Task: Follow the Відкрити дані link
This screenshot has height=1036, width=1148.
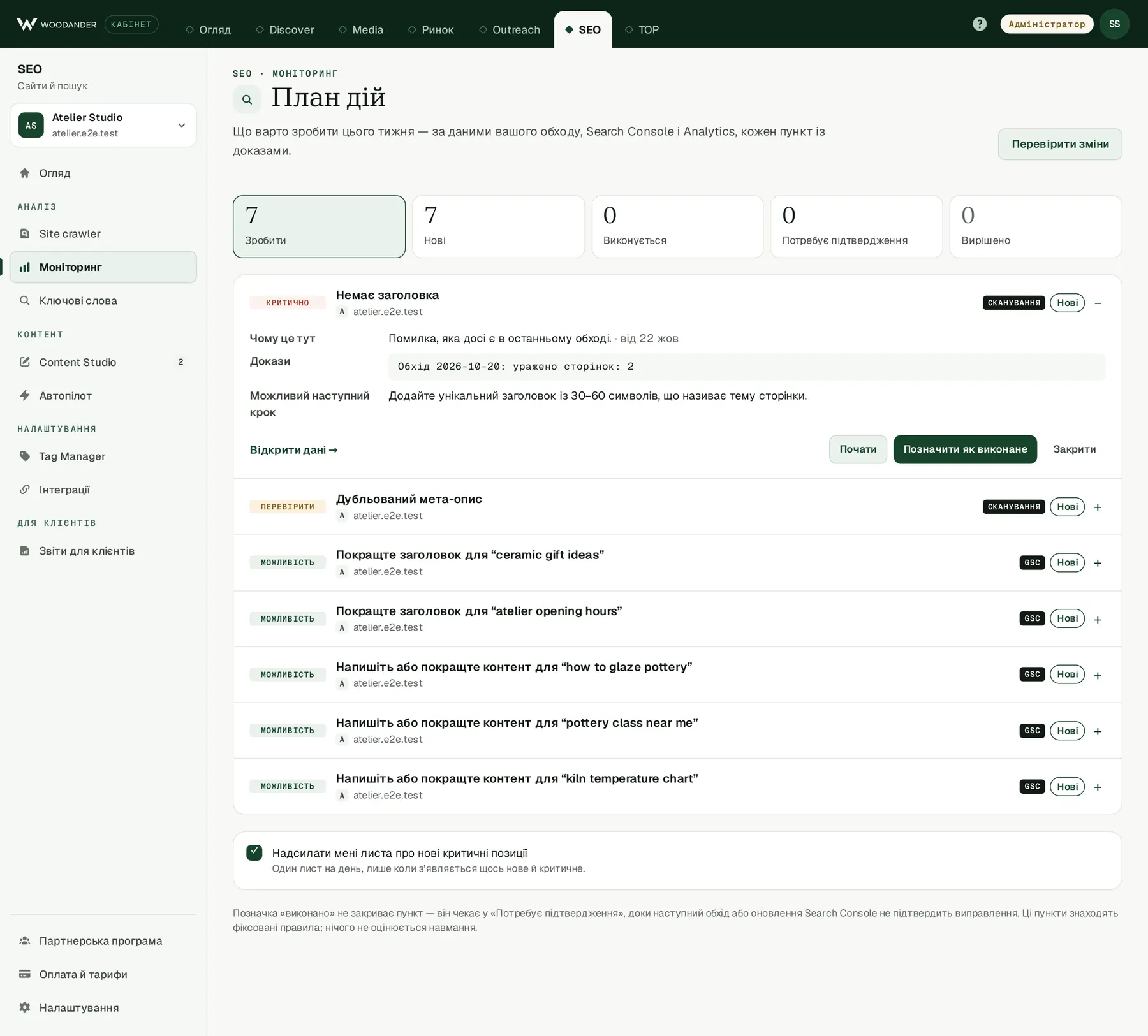Action: click(293, 450)
